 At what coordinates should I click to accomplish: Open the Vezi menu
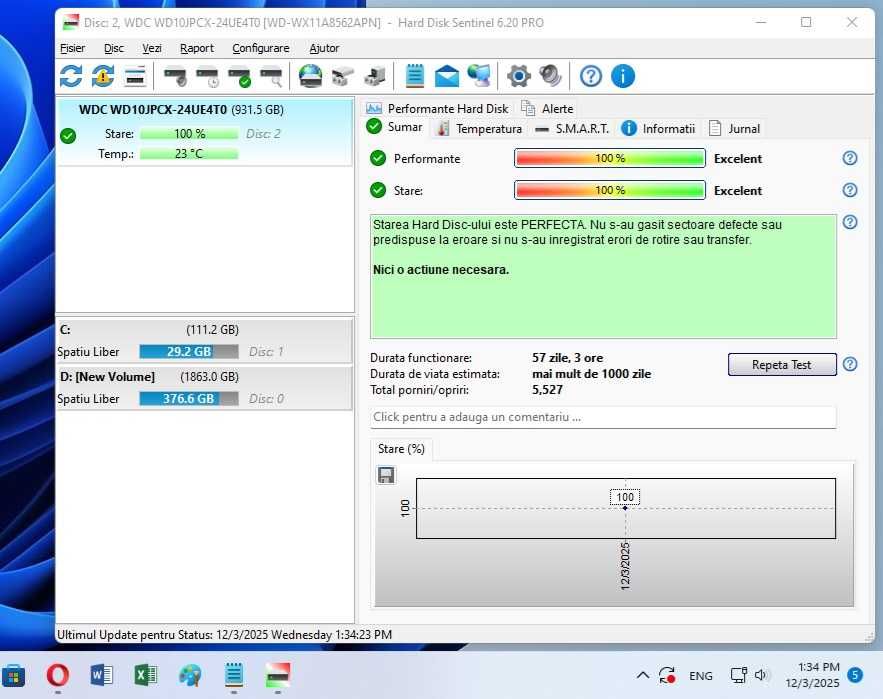[152, 48]
